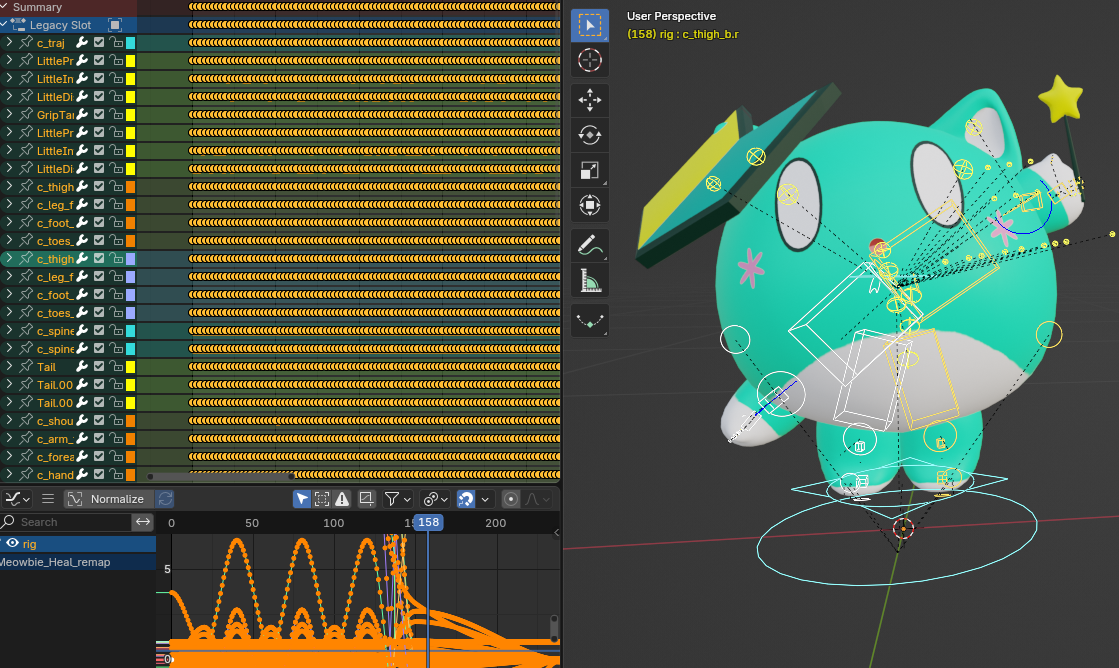The height and width of the screenshot is (668, 1119).
Task: Toggle the lock on c_traj channel
Action: [116, 42]
